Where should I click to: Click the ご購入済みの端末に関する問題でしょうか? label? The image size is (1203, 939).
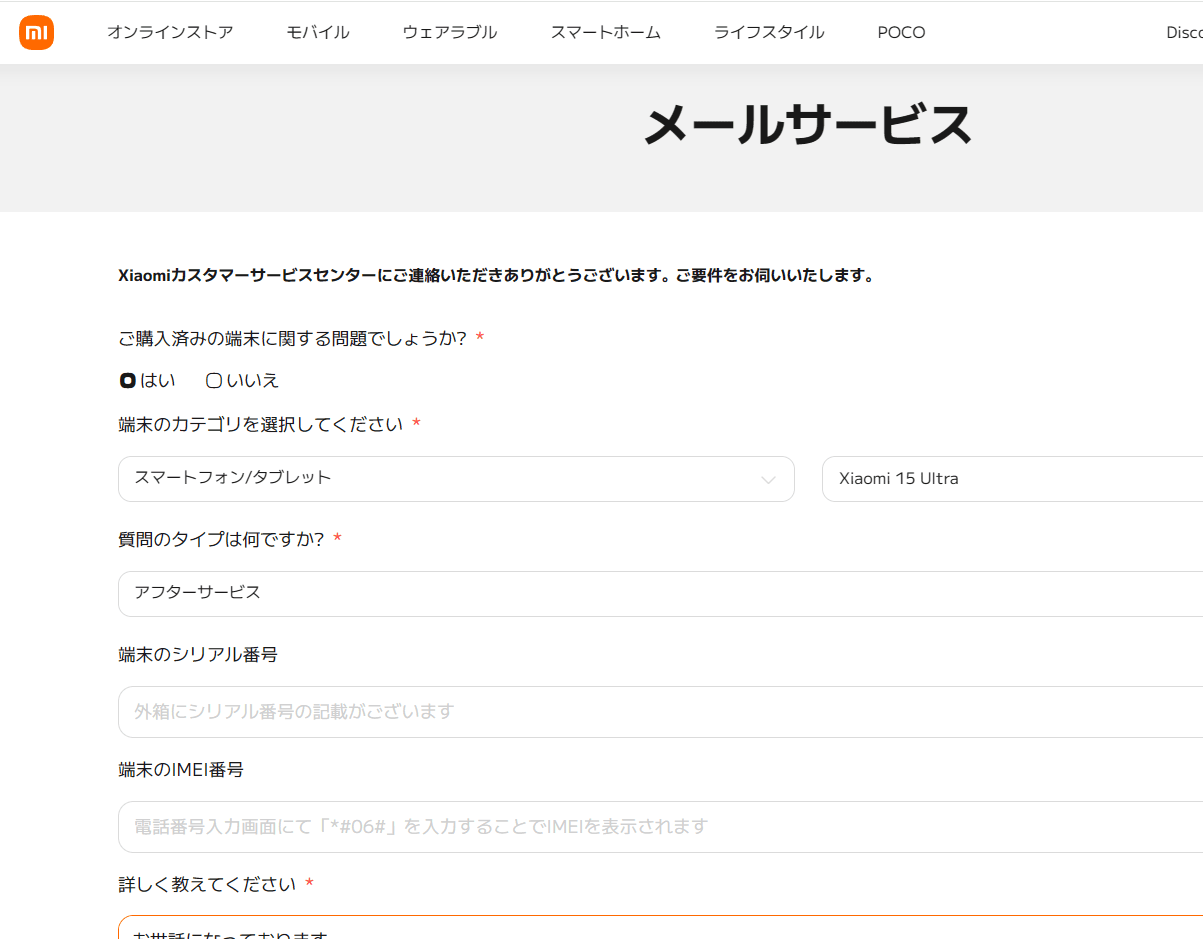293,339
